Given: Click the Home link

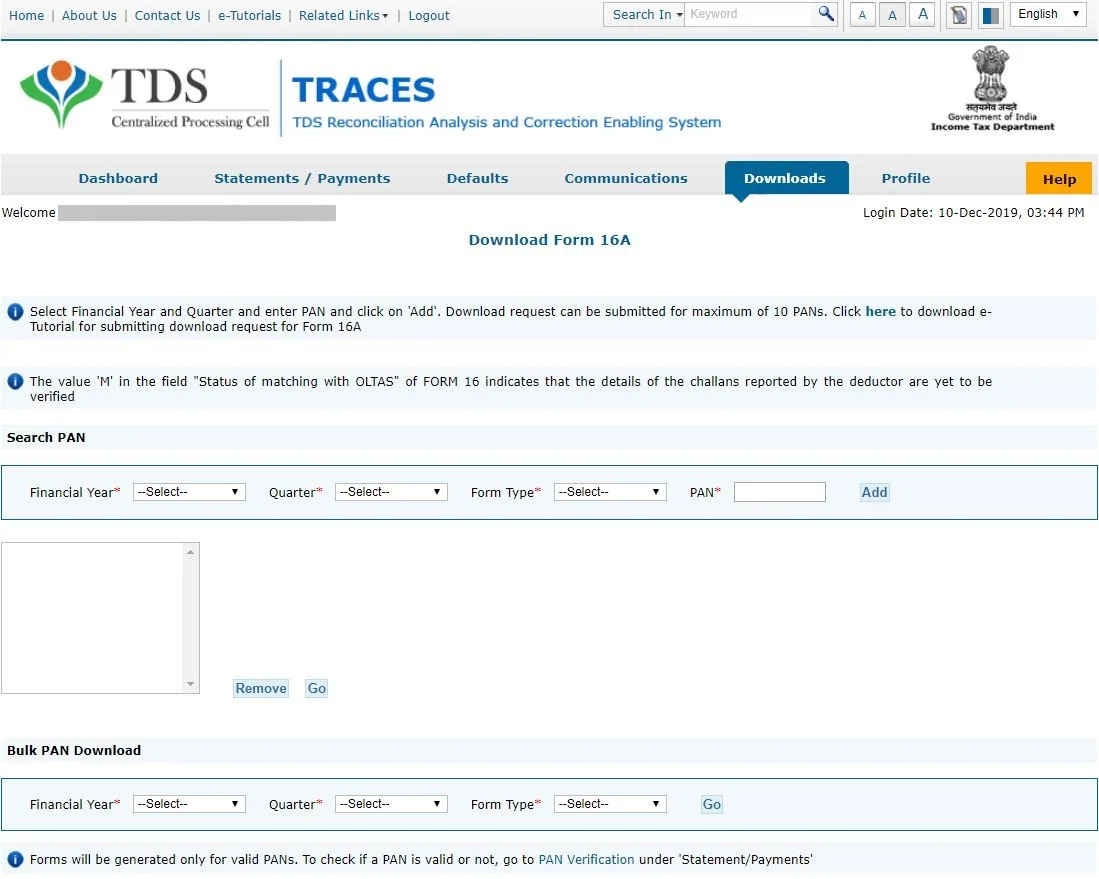Looking at the screenshot, I should (26, 15).
